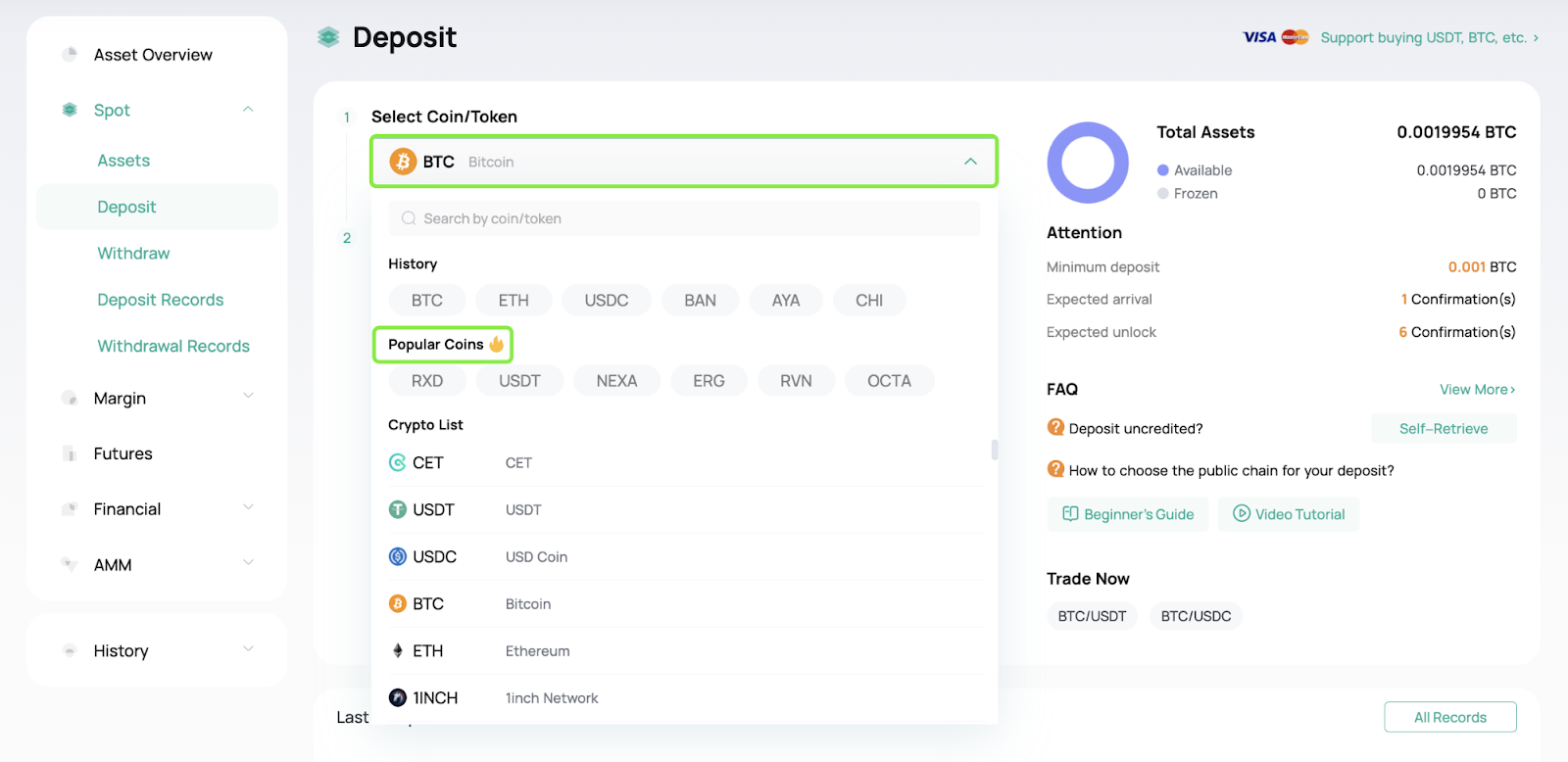Select RVN from Popular Coins
The height and width of the screenshot is (762, 1568).
796,381
